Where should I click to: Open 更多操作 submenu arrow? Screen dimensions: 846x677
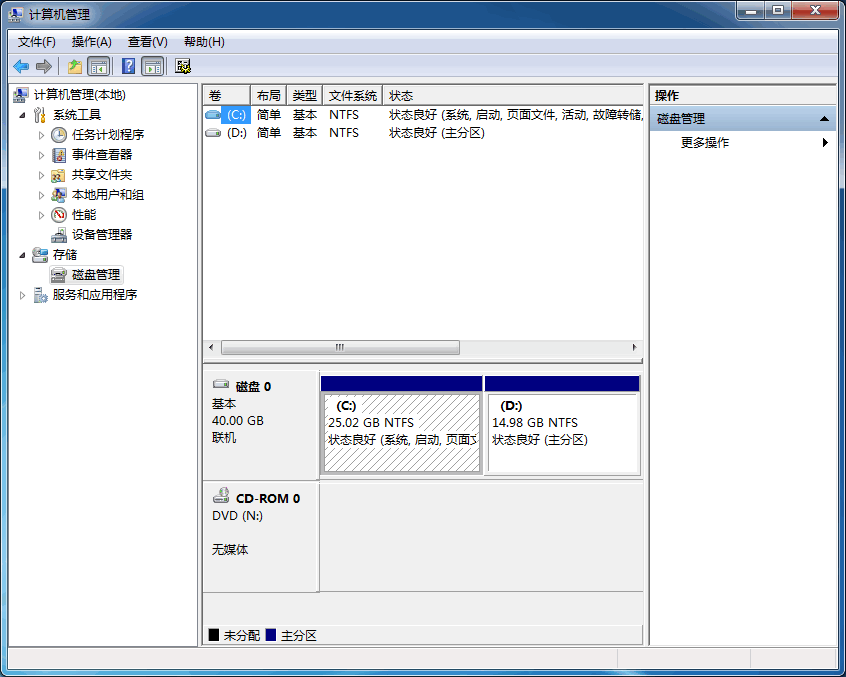click(x=825, y=142)
